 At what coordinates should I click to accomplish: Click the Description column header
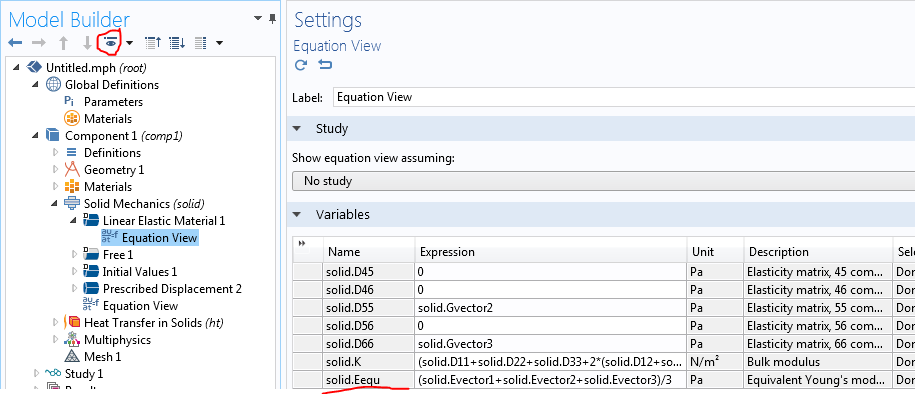pos(818,252)
